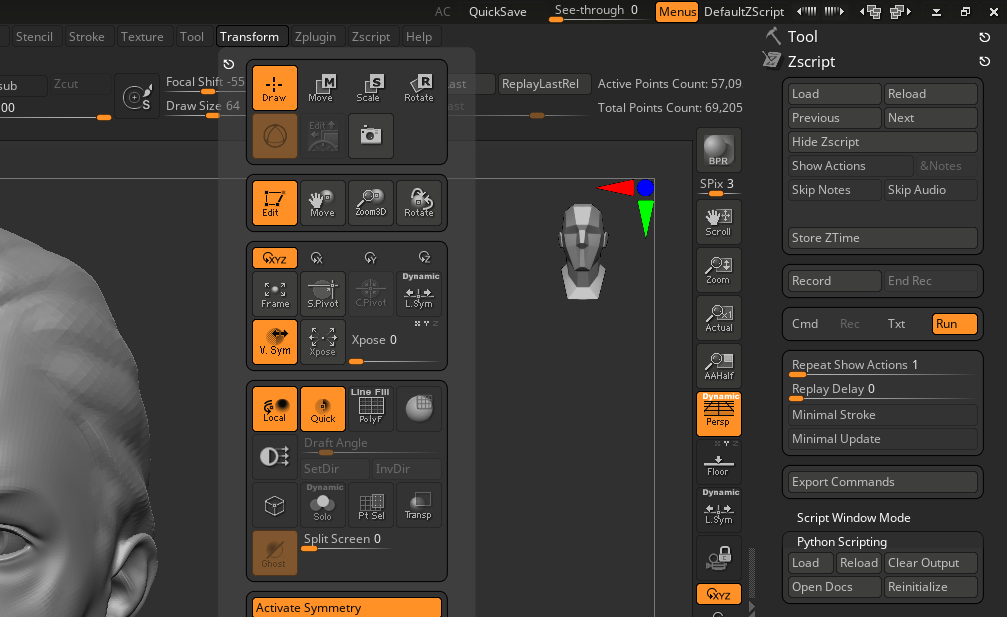Open the Stencil menu
1007x617 pixels.
34,37
